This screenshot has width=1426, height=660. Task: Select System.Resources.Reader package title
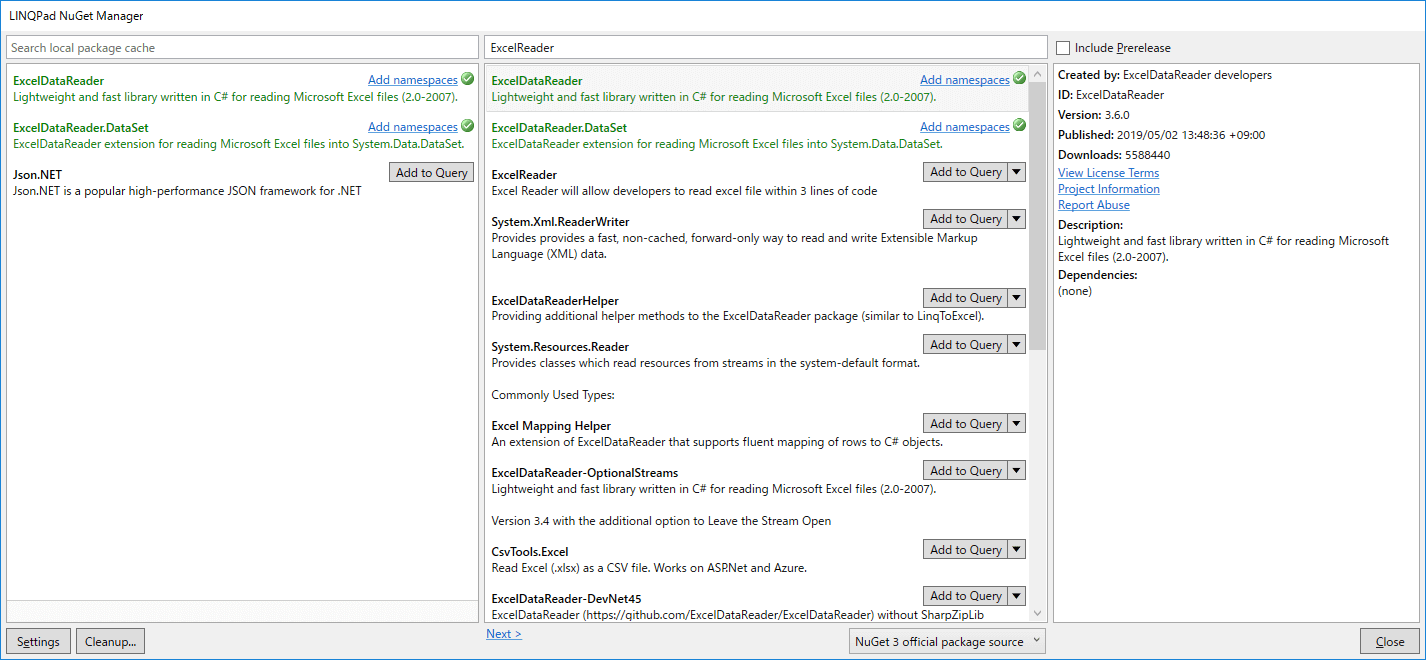click(560, 348)
